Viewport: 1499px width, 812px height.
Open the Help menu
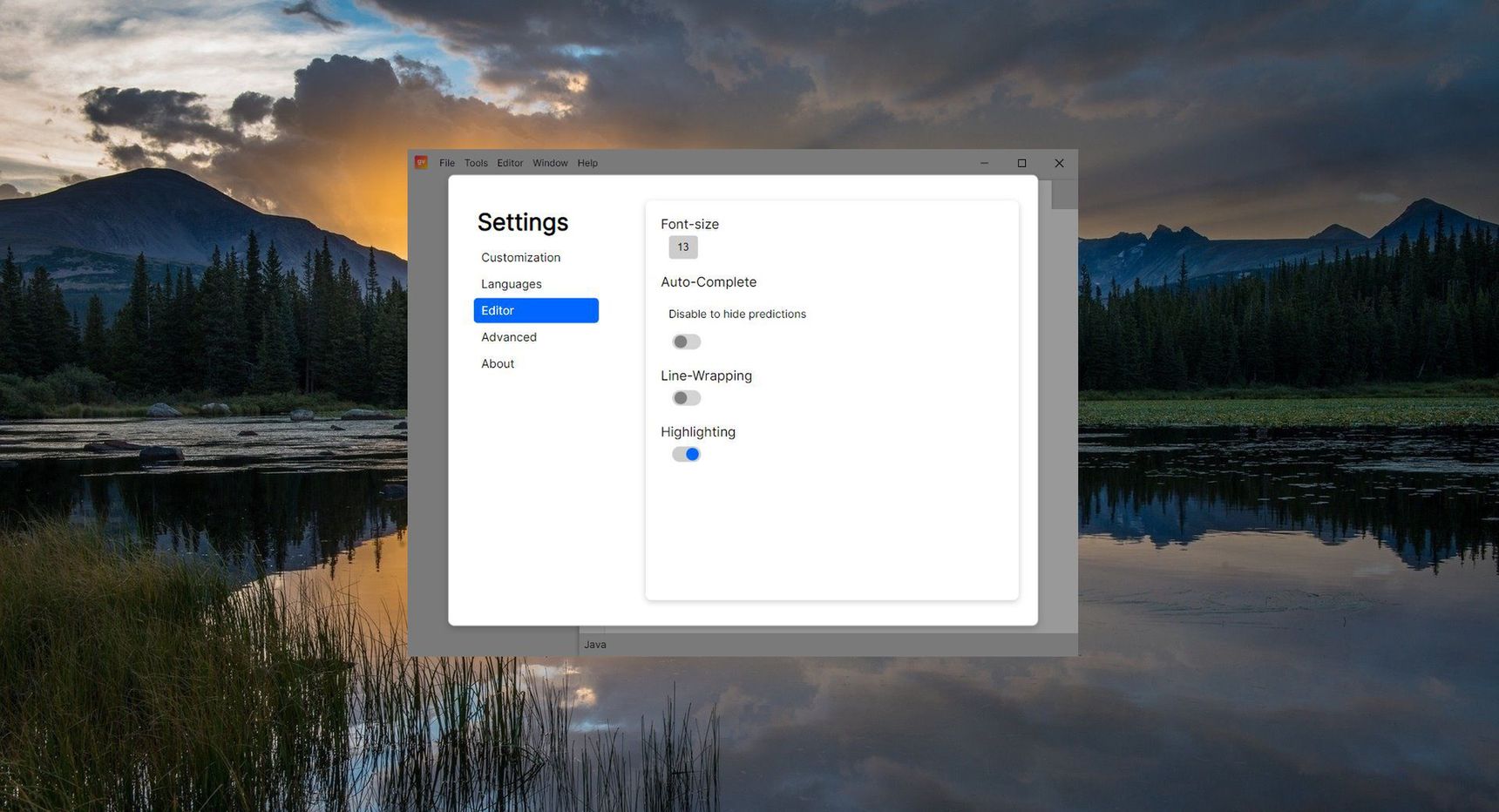tap(587, 163)
